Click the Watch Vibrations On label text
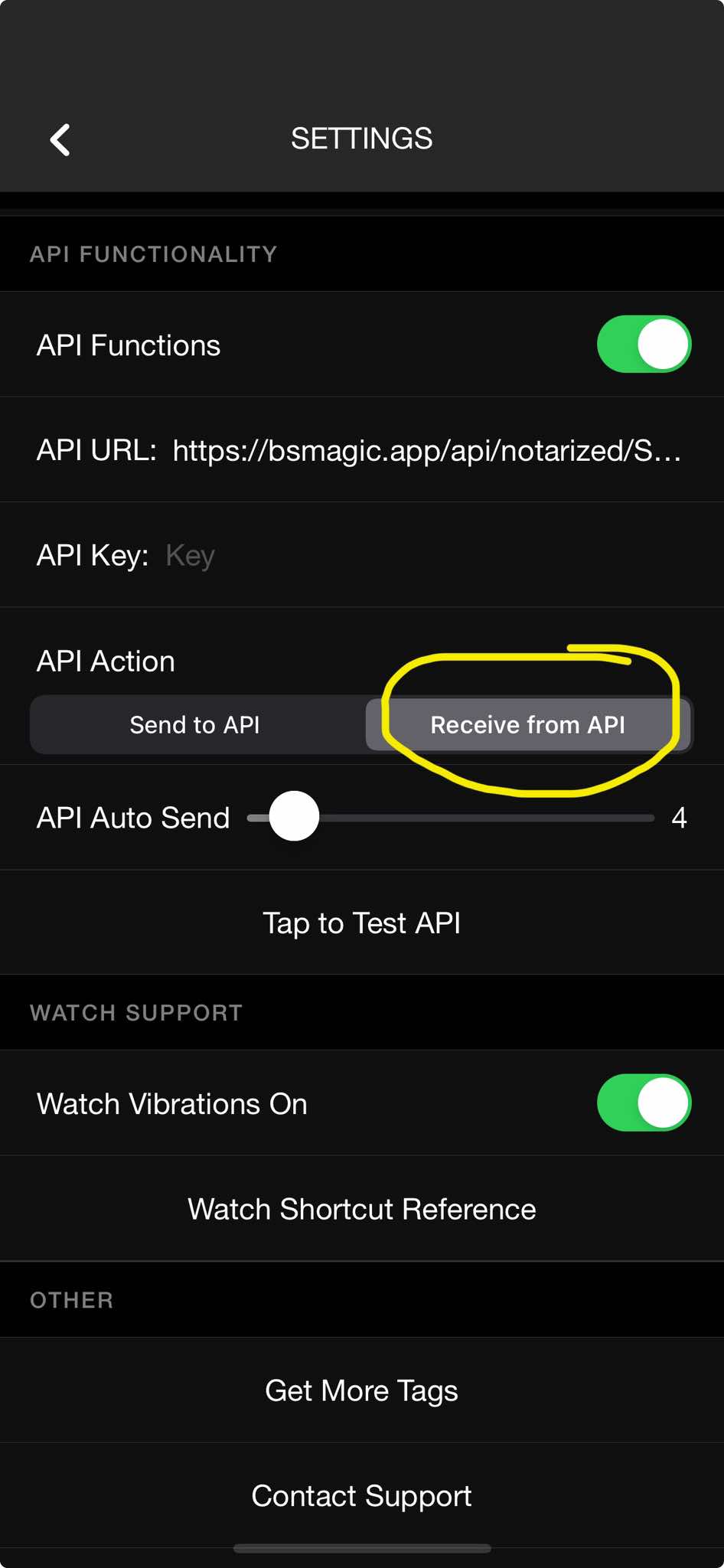This screenshot has width=724, height=1568. point(172,1104)
